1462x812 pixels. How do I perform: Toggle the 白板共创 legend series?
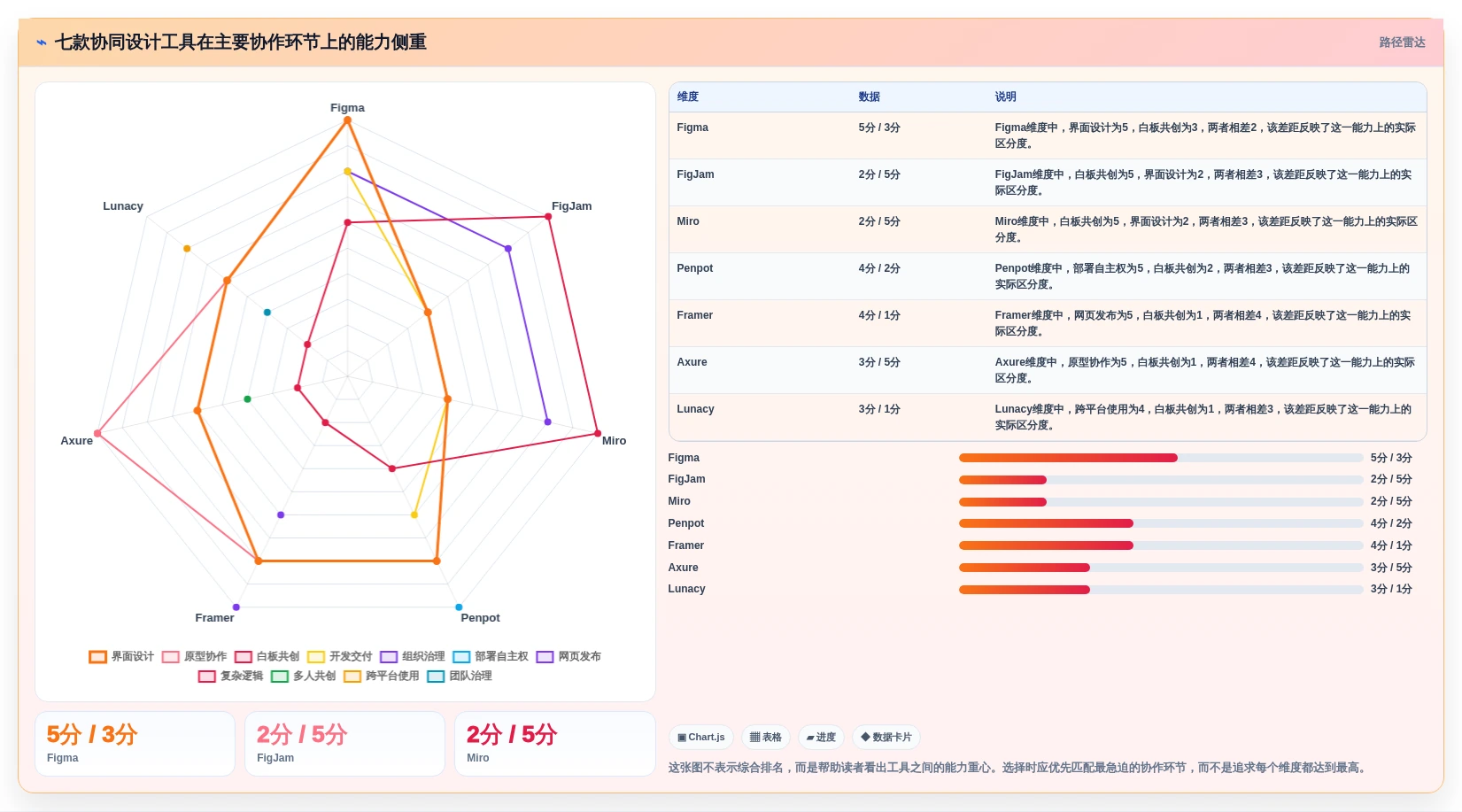[267, 656]
